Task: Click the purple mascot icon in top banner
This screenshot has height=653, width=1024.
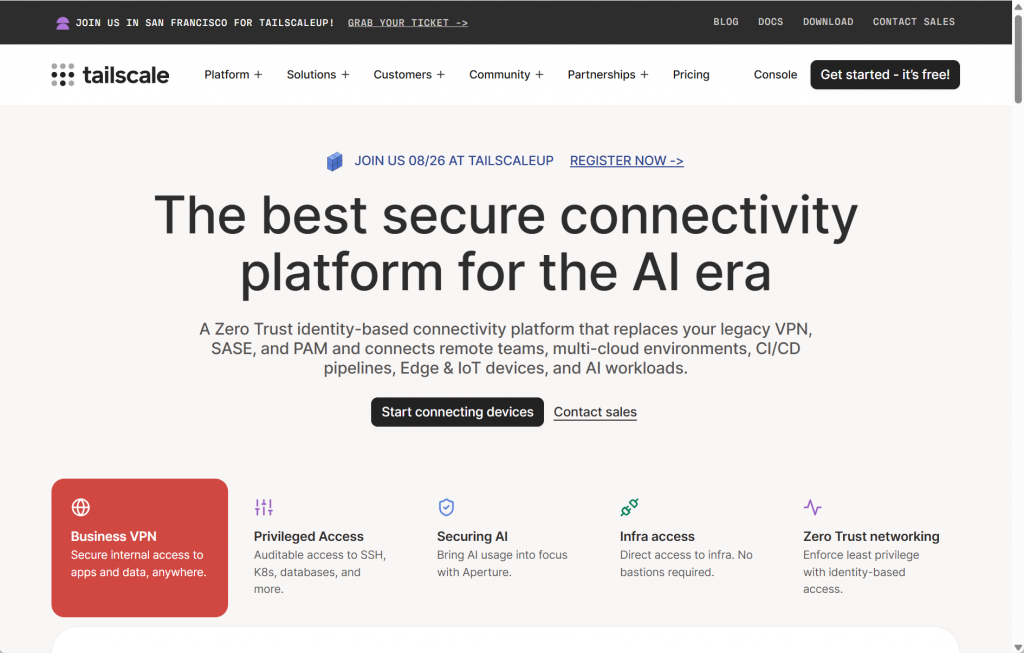Action: pyautogui.click(x=63, y=24)
